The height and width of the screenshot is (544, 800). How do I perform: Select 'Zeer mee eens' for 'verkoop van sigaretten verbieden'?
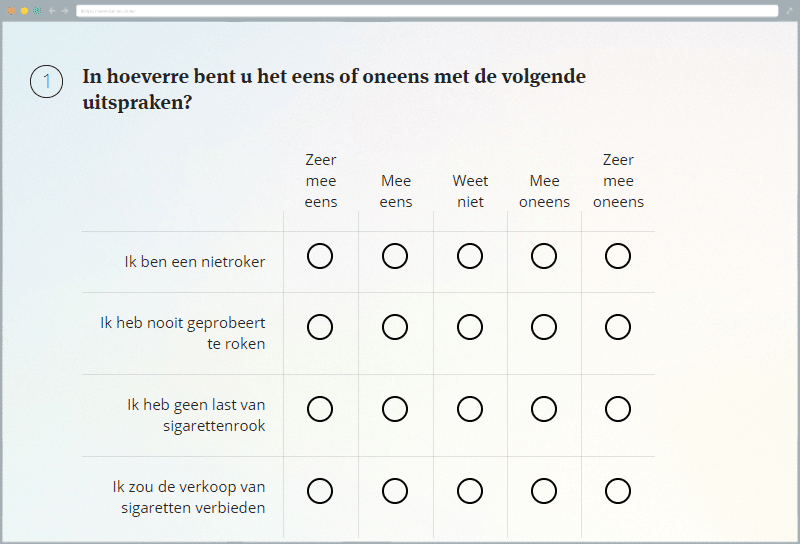[320, 491]
